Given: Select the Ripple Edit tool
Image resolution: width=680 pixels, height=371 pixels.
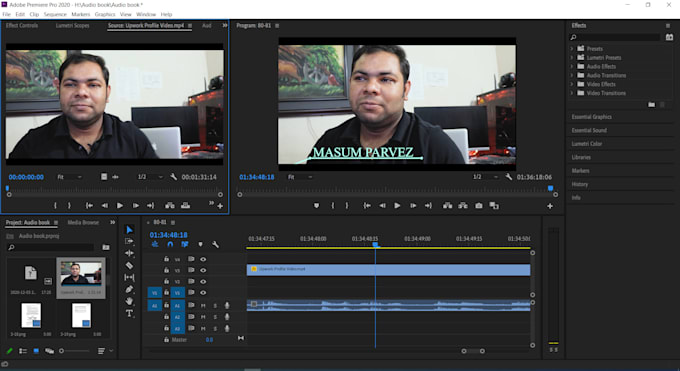Looking at the screenshot, I should point(129,253).
